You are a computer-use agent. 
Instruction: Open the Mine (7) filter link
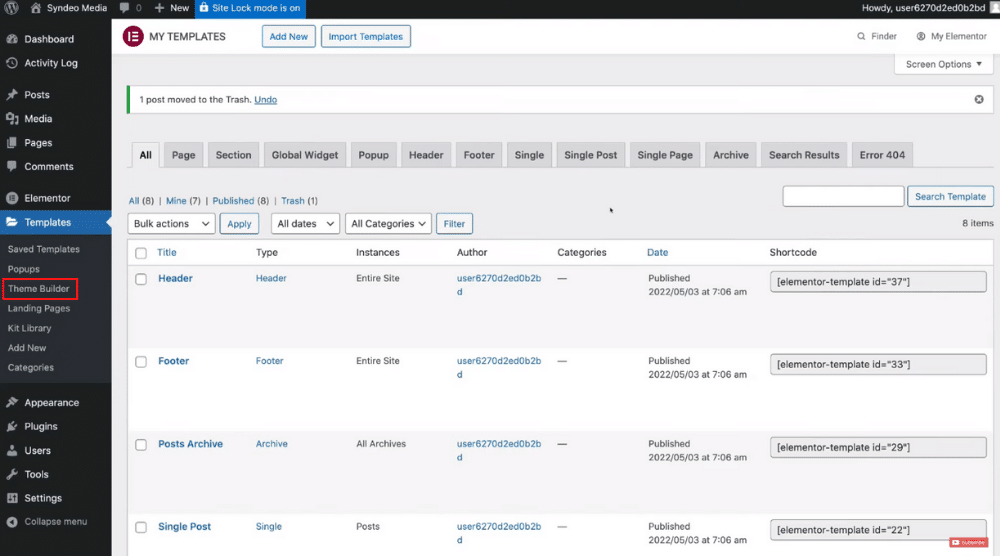tap(183, 201)
